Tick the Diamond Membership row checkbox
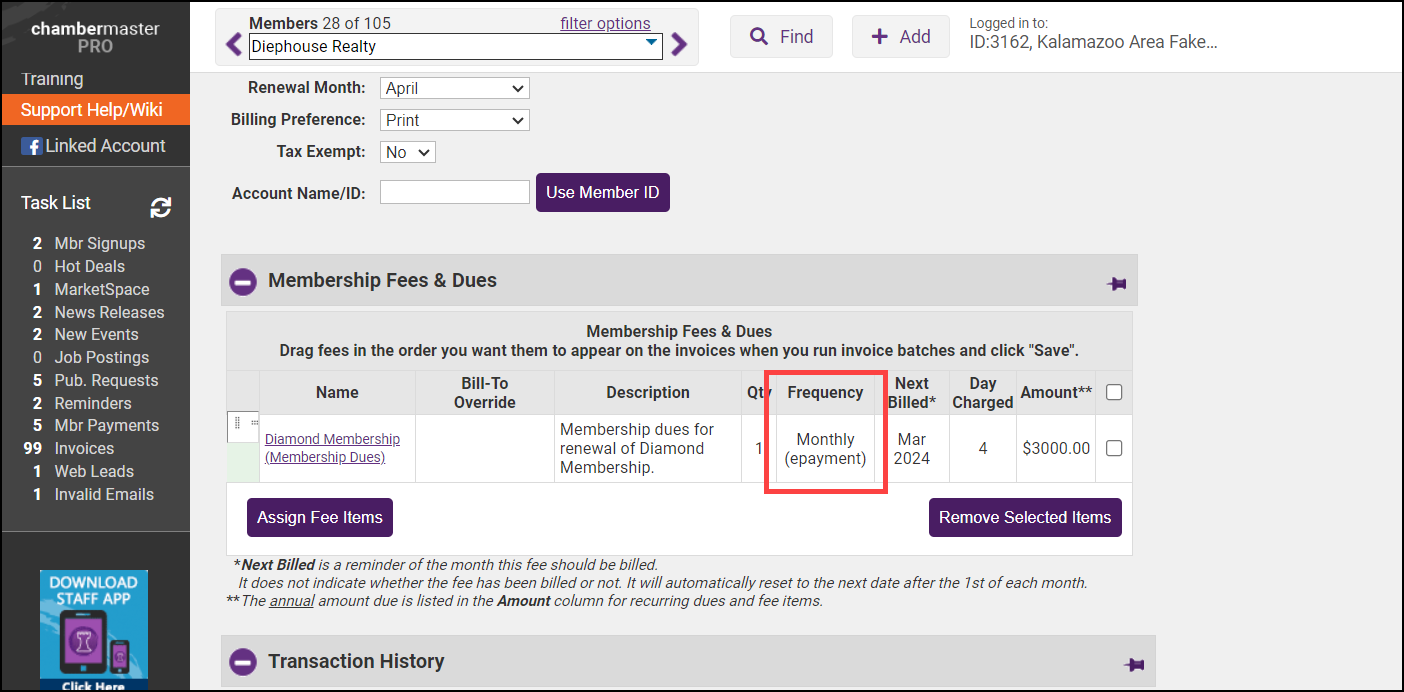Image resolution: width=1404 pixels, height=692 pixels. tap(1114, 449)
